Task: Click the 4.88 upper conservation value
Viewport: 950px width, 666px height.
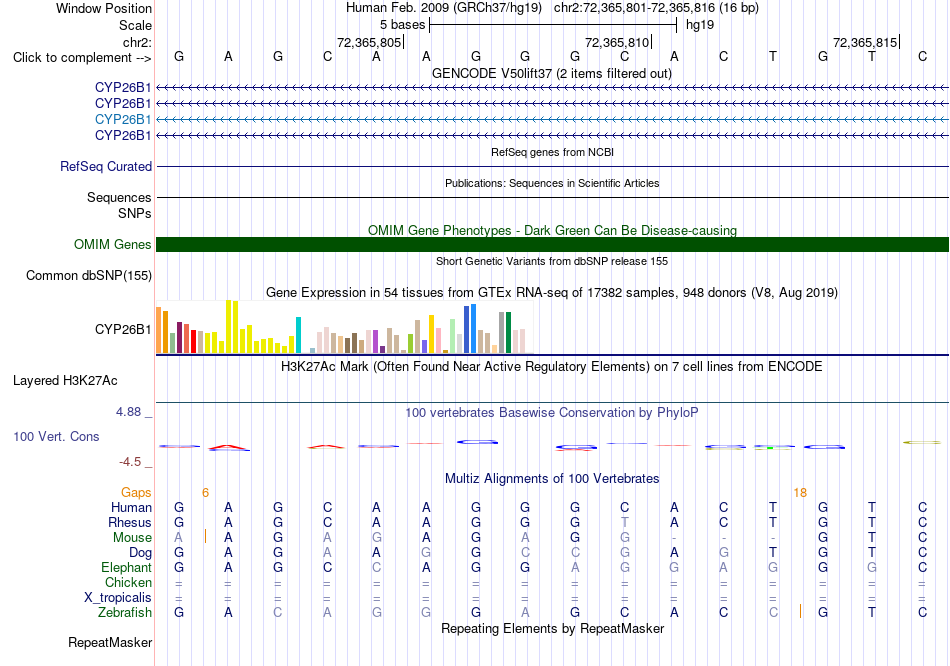Action: coord(128,411)
